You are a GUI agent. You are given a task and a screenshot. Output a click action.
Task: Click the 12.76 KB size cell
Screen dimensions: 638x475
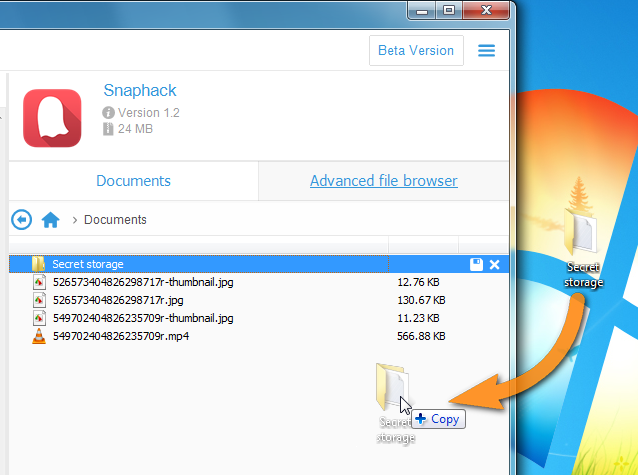click(418, 282)
